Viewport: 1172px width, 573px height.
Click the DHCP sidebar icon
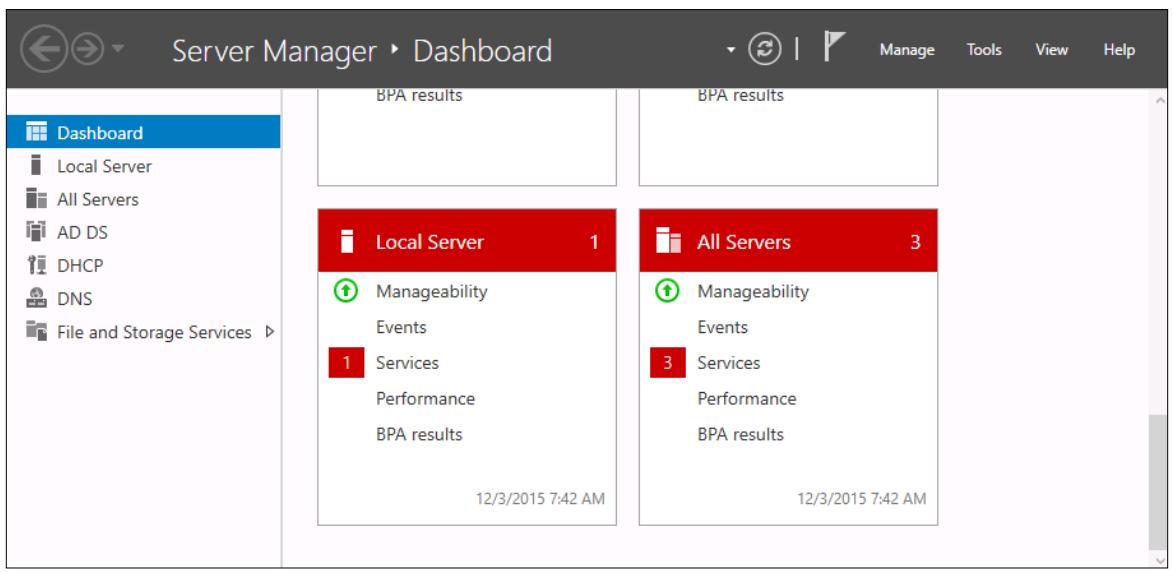tap(36, 265)
